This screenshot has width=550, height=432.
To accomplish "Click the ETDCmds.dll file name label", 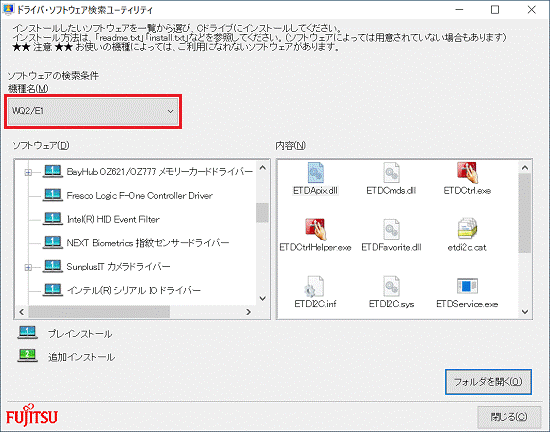I will tap(391, 190).
